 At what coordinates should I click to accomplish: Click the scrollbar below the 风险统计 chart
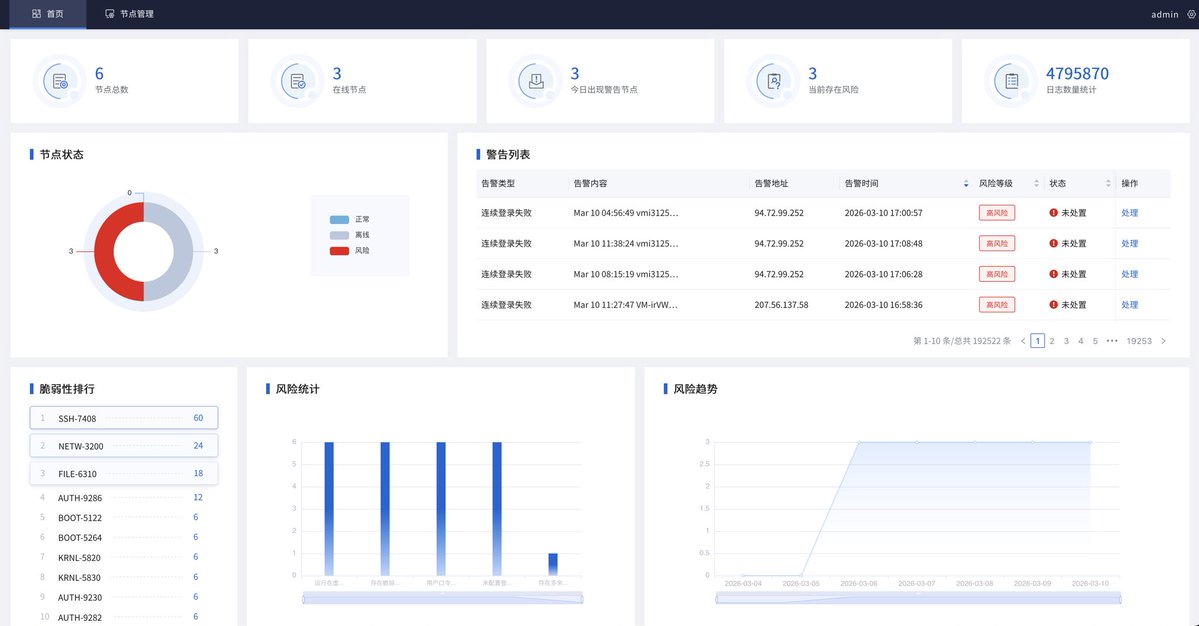[443, 597]
